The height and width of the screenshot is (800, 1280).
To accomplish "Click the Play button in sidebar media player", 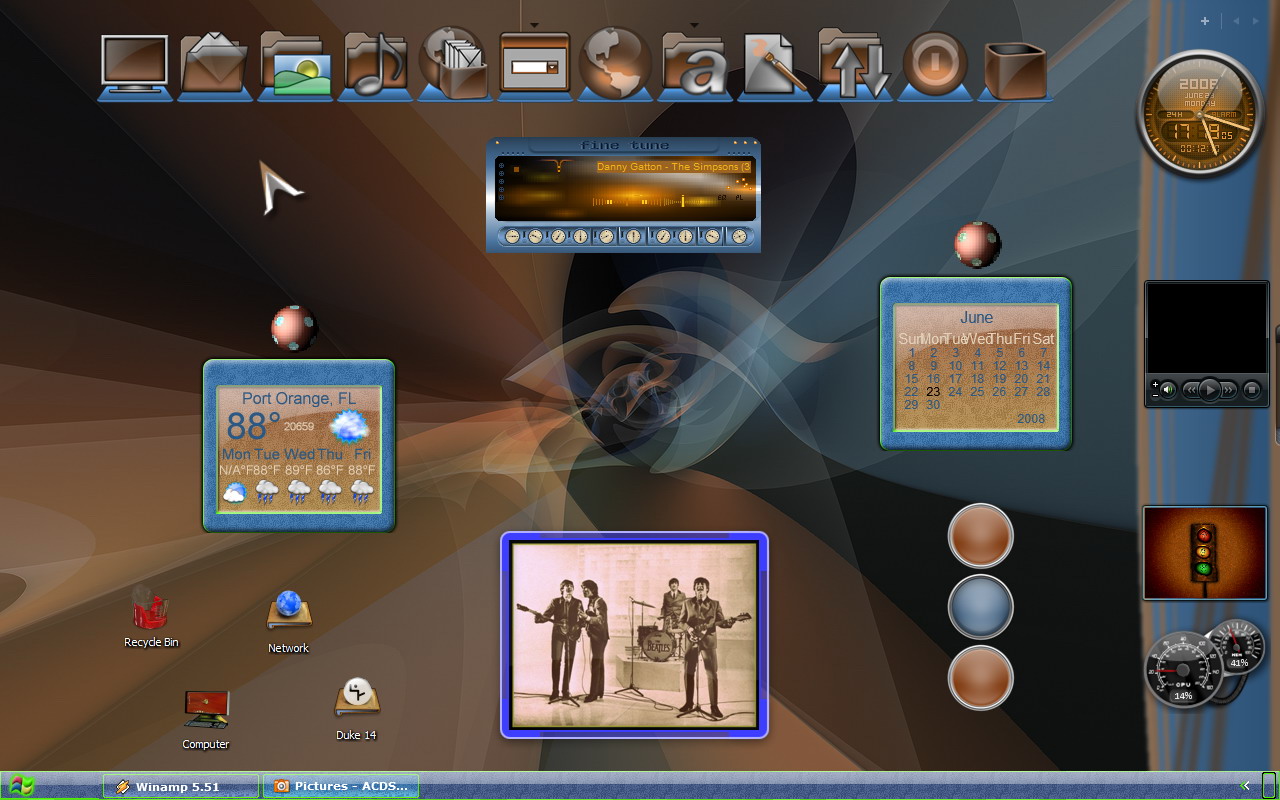I will coord(1210,390).
